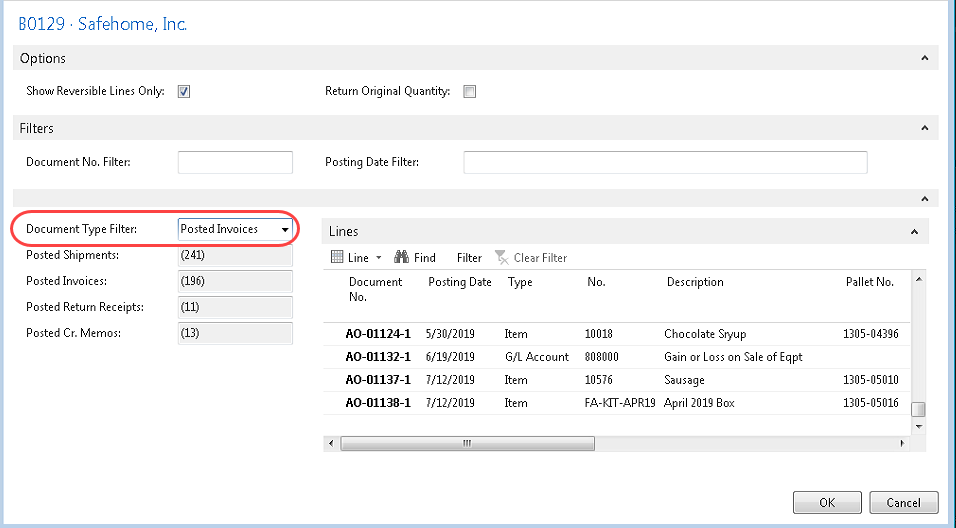Click the Line grid icon in toolbar
The height and width of the screenshot is (528, 956).
tap(337, 258)
